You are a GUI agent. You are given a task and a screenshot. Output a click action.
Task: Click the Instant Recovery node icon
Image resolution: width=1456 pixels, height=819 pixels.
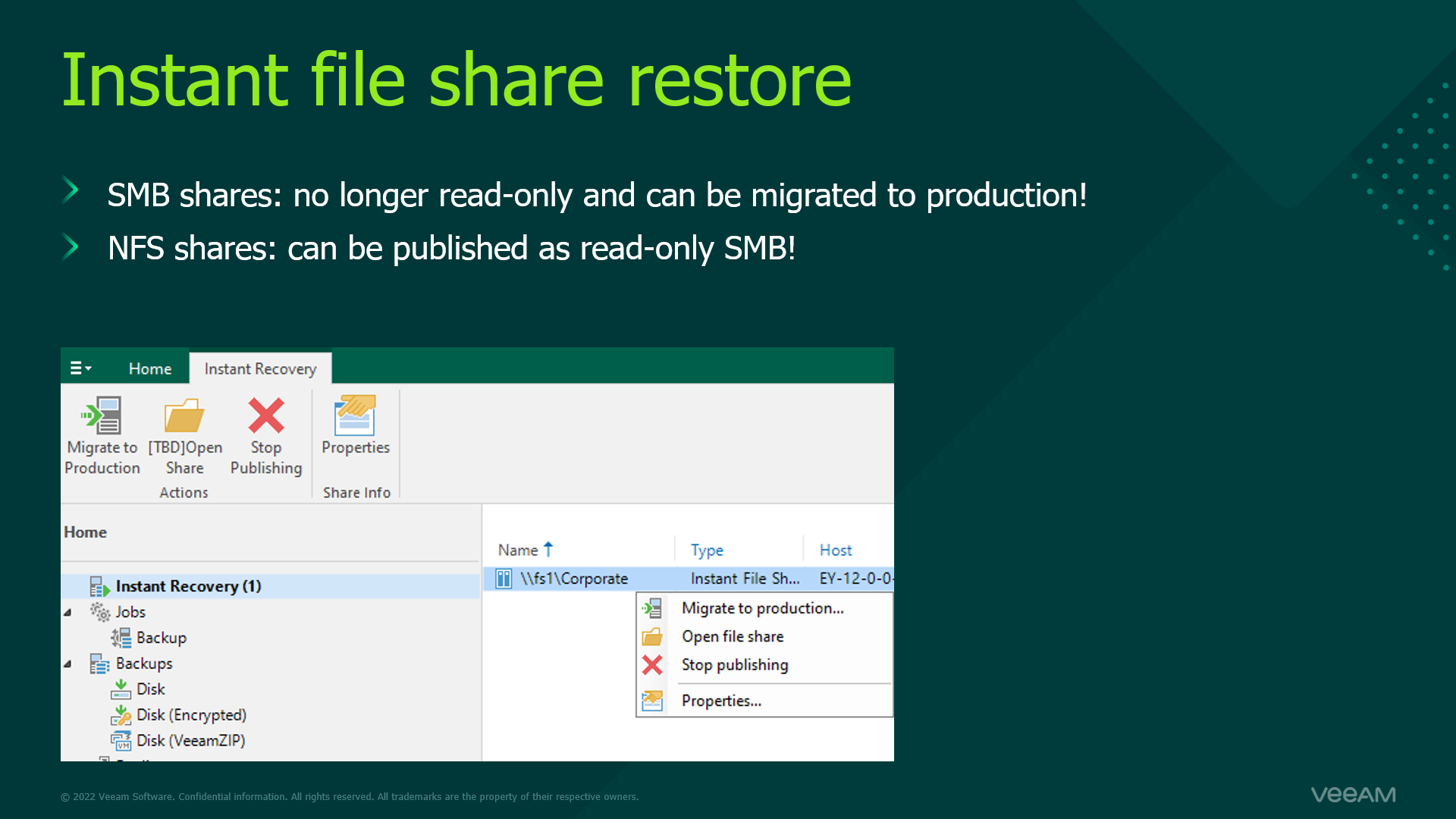click(x=100, y=586)
